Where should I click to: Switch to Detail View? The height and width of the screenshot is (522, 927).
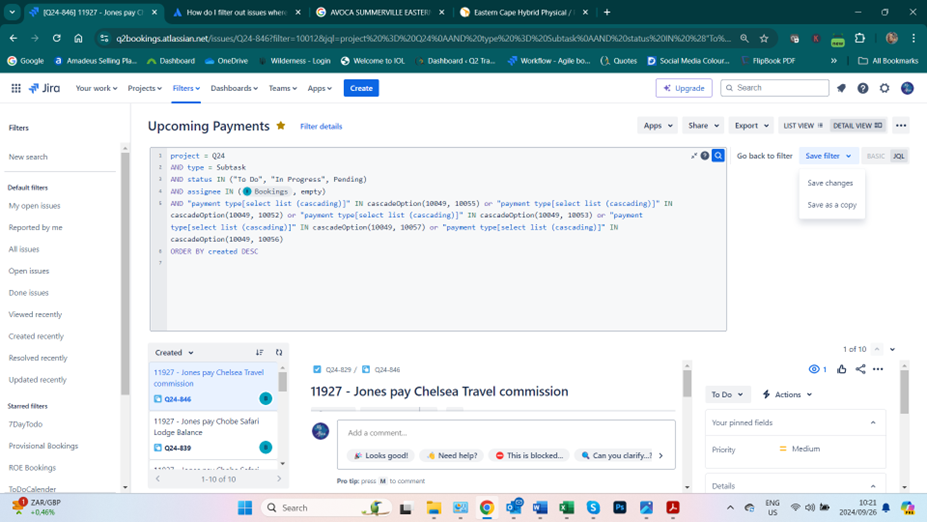(x=857, y=125)
